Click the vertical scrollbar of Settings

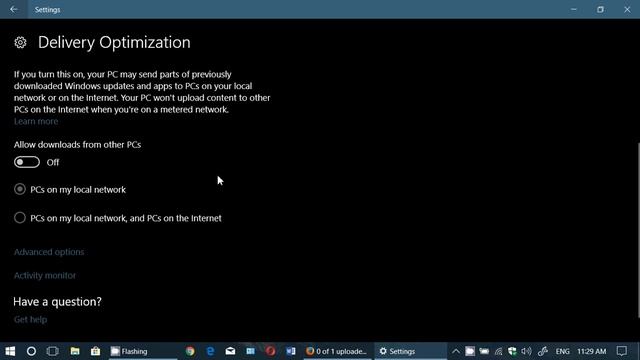click(638, 230)
